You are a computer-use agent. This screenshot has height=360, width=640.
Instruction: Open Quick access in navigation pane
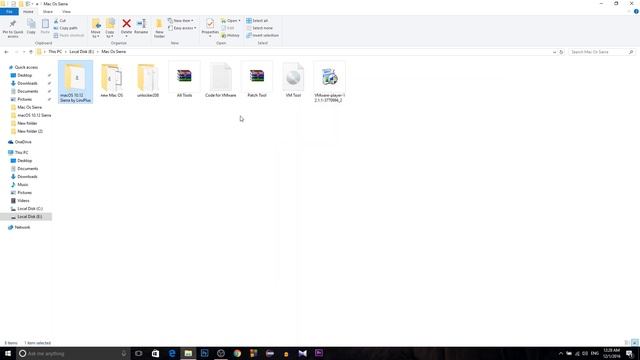click(26, 67)
